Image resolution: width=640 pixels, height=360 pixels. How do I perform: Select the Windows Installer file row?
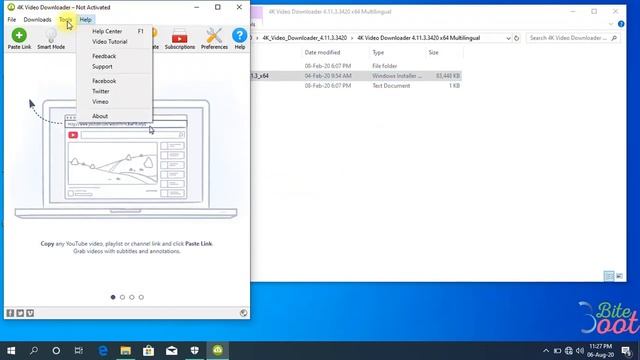(356, 76)
